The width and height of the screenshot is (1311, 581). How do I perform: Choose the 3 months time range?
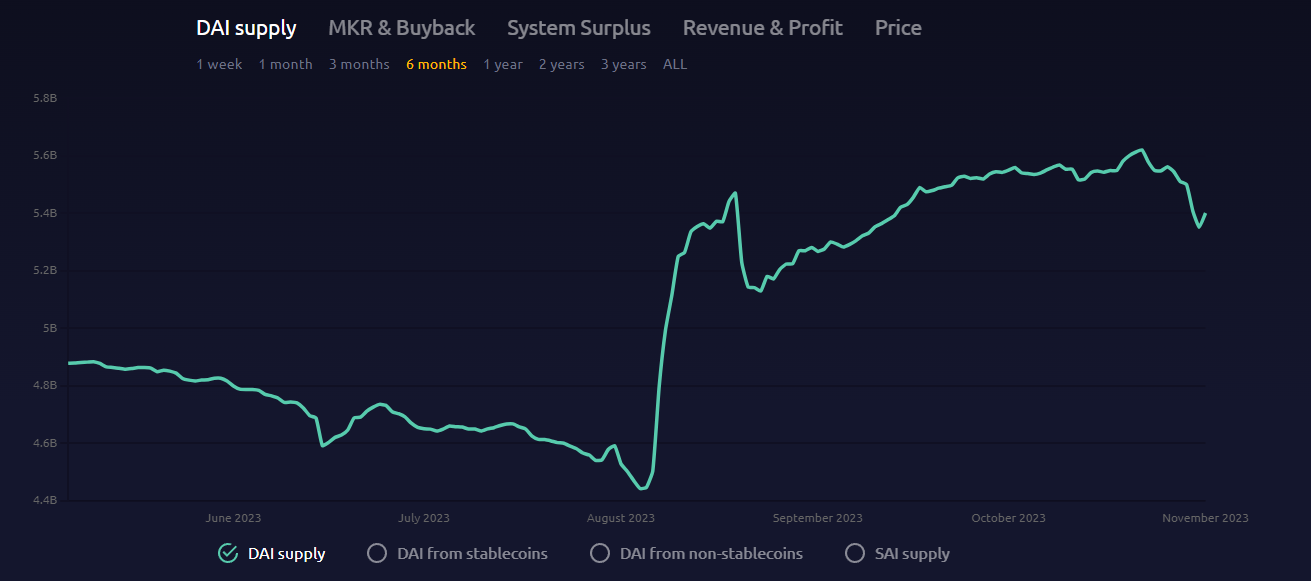click(358, 64)
